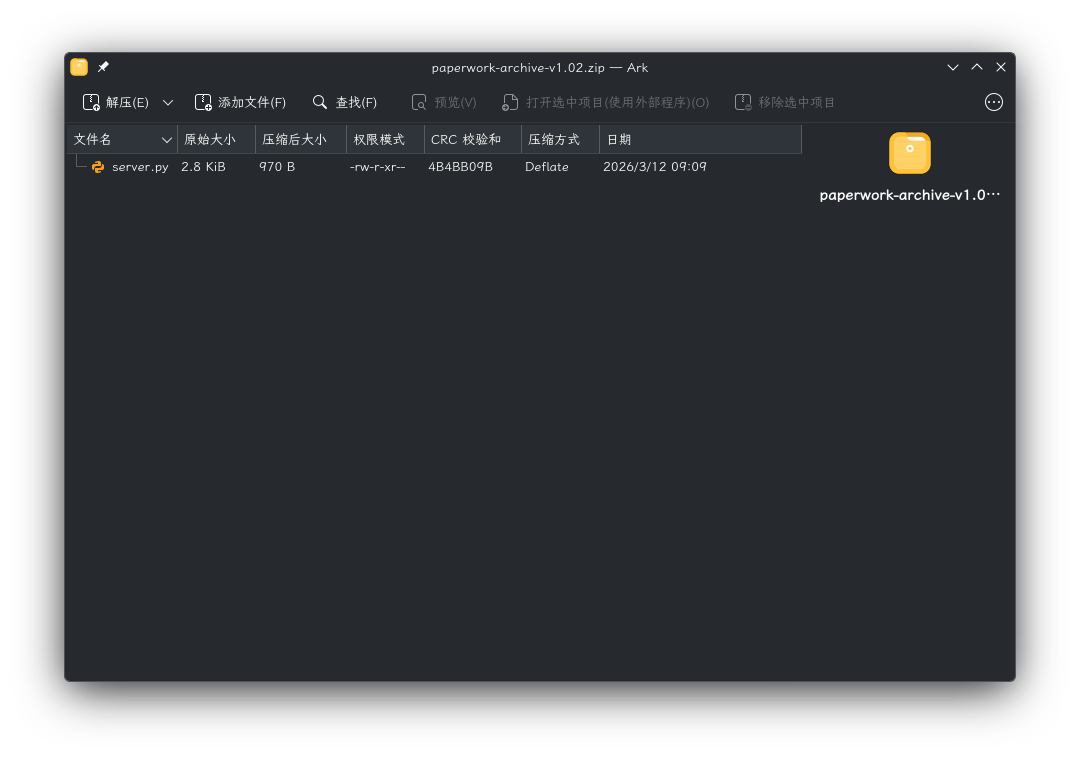Click 移除选中项目 remove button
The image size is (1080, 758).
click(785, 103)
